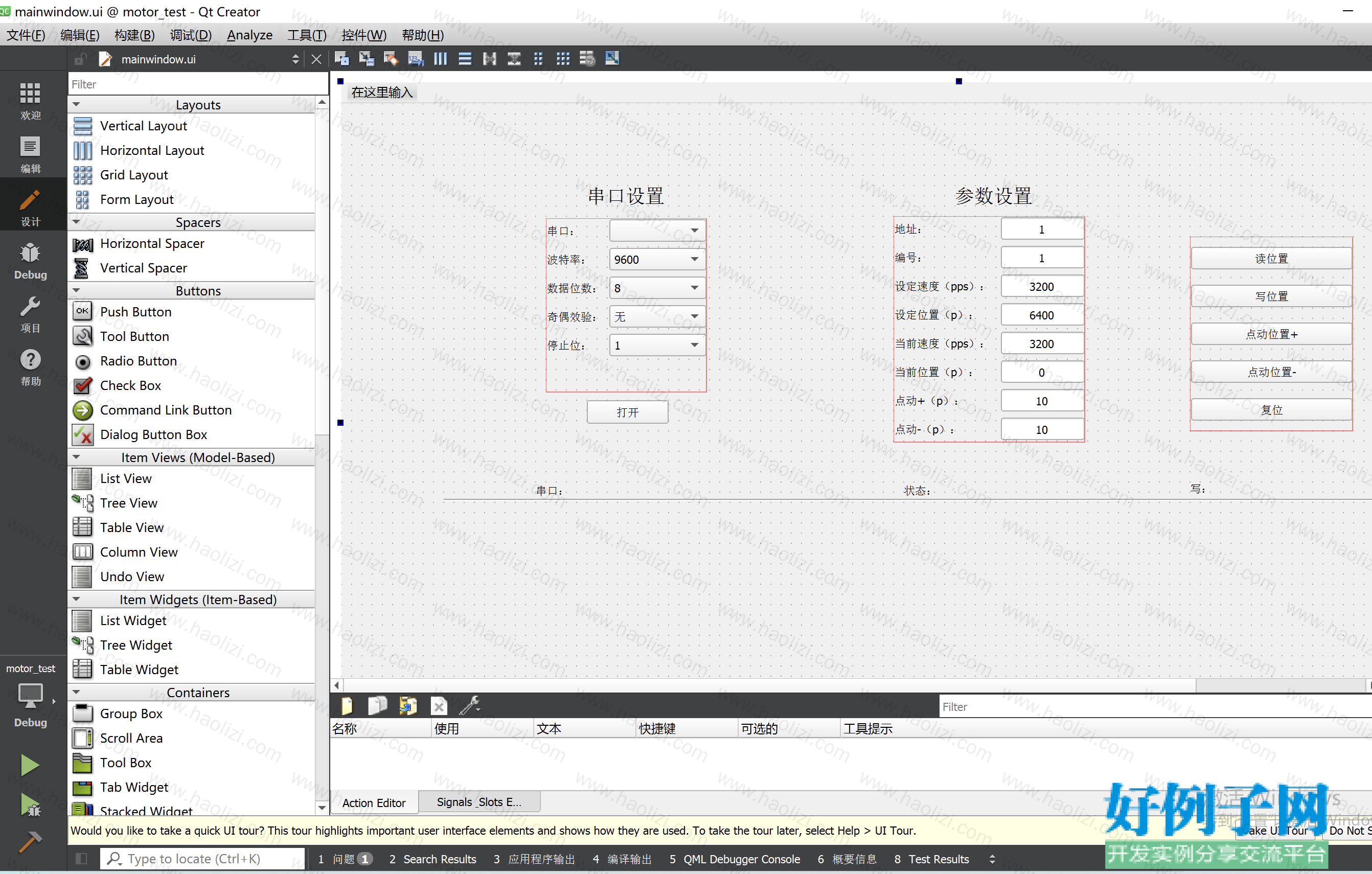1372x874 pixels.
Task: Click the Start Debugging run icon
Action: [x=30, y=804]
